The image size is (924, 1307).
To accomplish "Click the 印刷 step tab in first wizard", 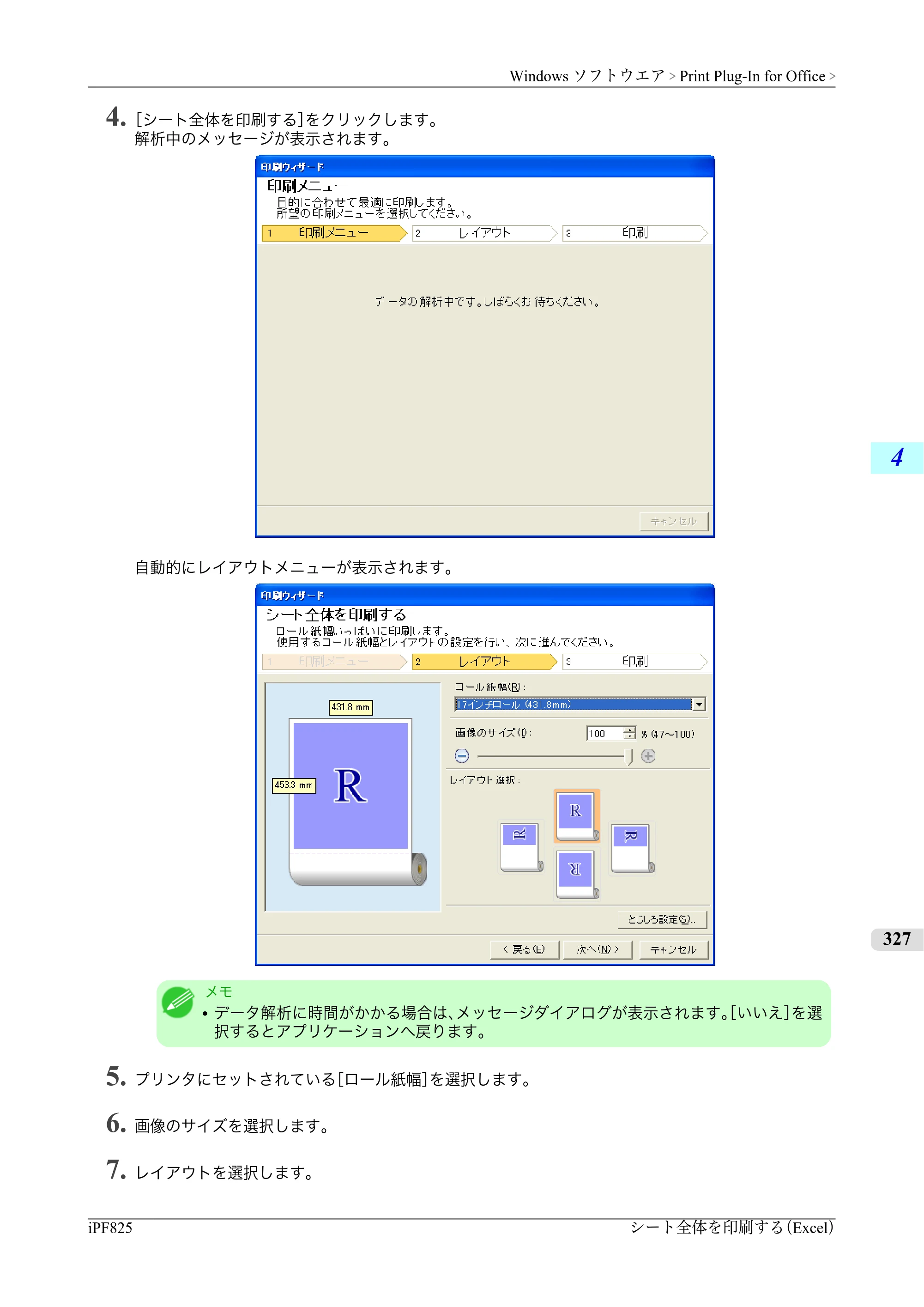I will pyautogui.click(x=635, y=233).
